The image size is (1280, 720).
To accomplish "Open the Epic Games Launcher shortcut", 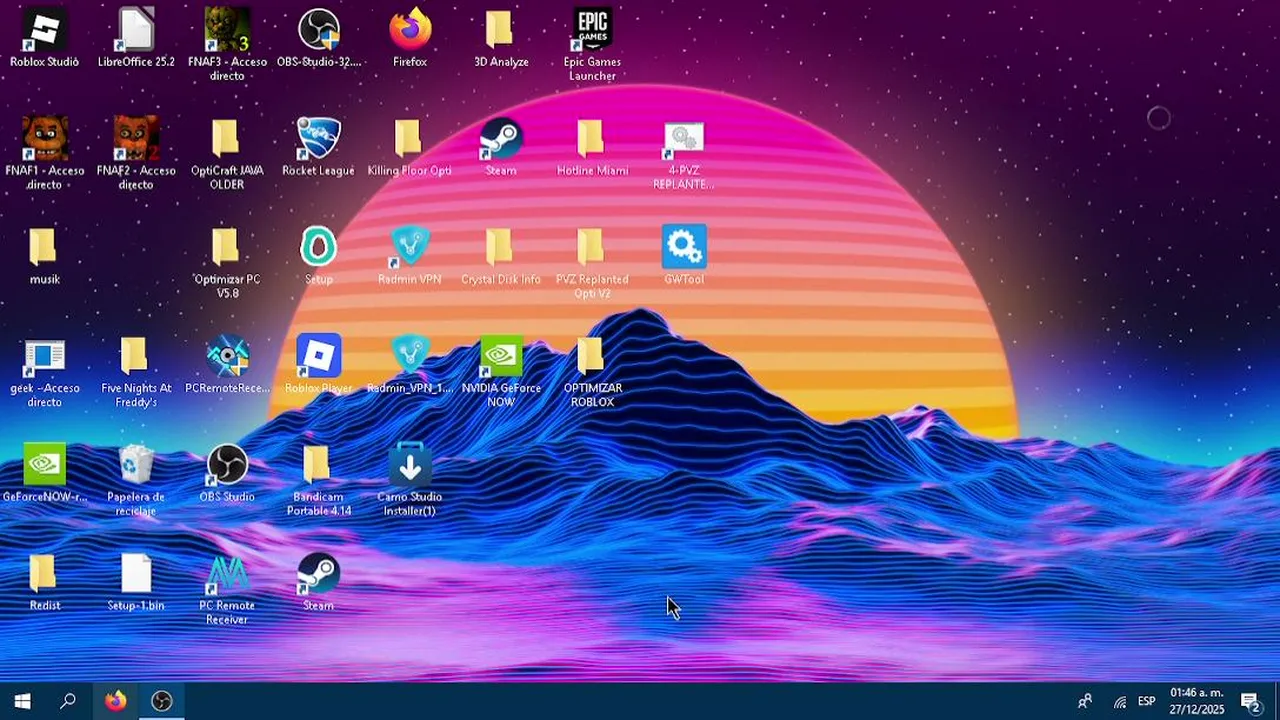I will (592, 31).
